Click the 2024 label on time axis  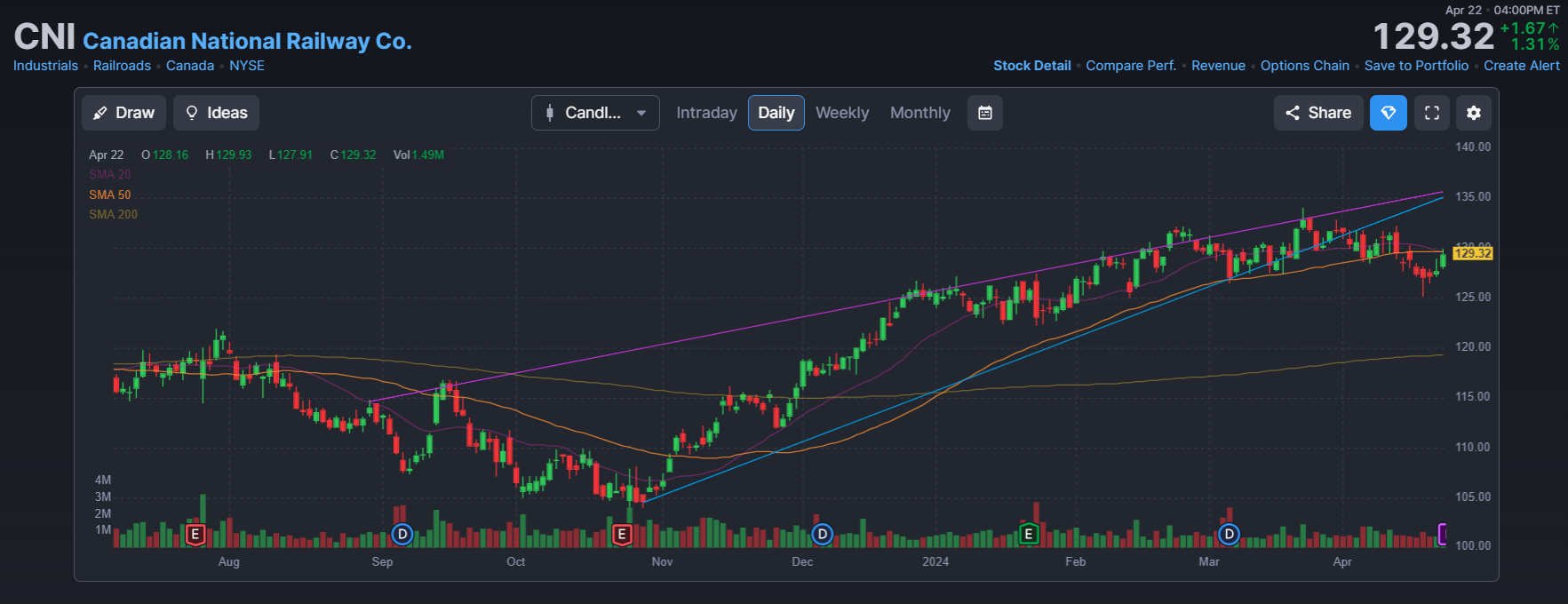[x=935, y=561]
